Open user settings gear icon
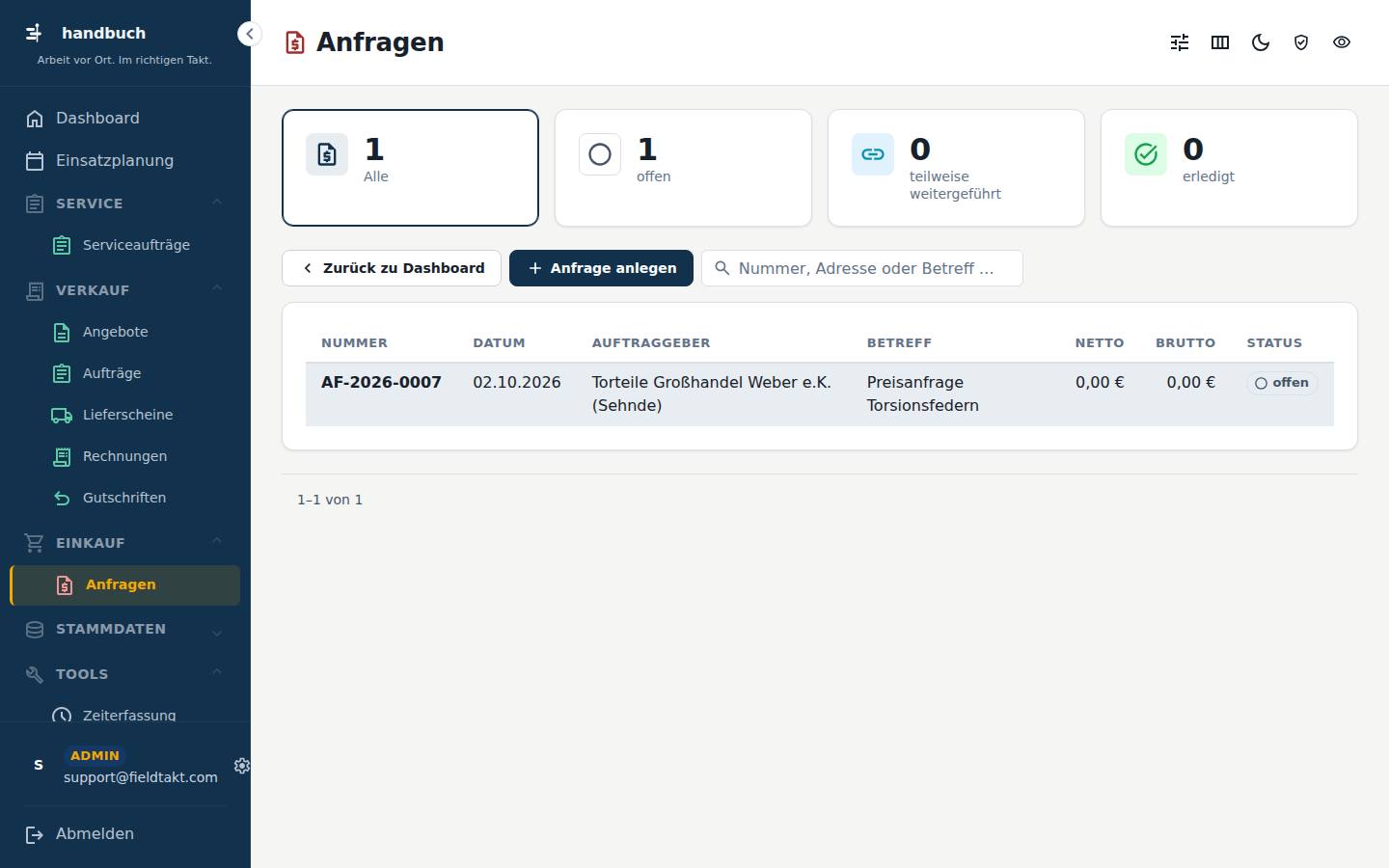Image resolution: width=1389 pixels, height=868 pixels. (242, 765)
